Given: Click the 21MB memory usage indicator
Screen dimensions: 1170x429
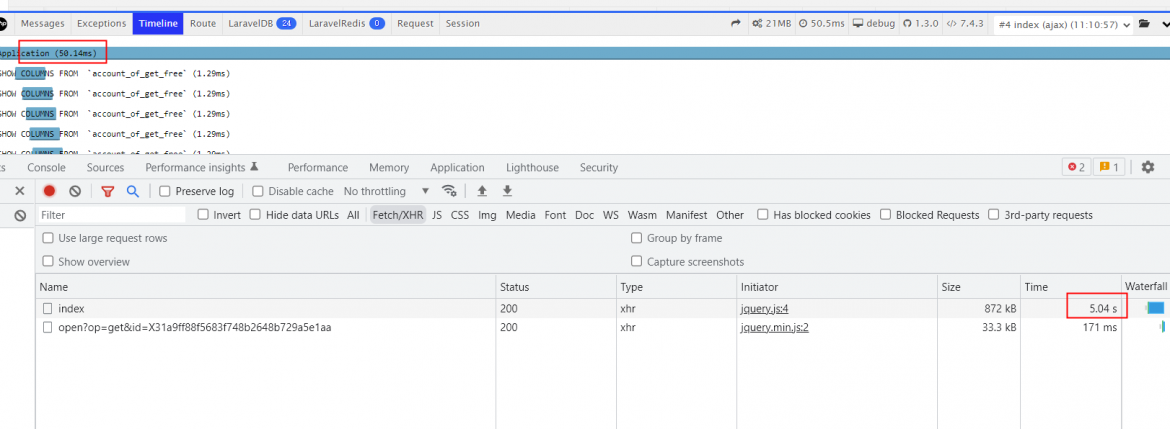Looking at the screenshot, I should pos(773,23).
